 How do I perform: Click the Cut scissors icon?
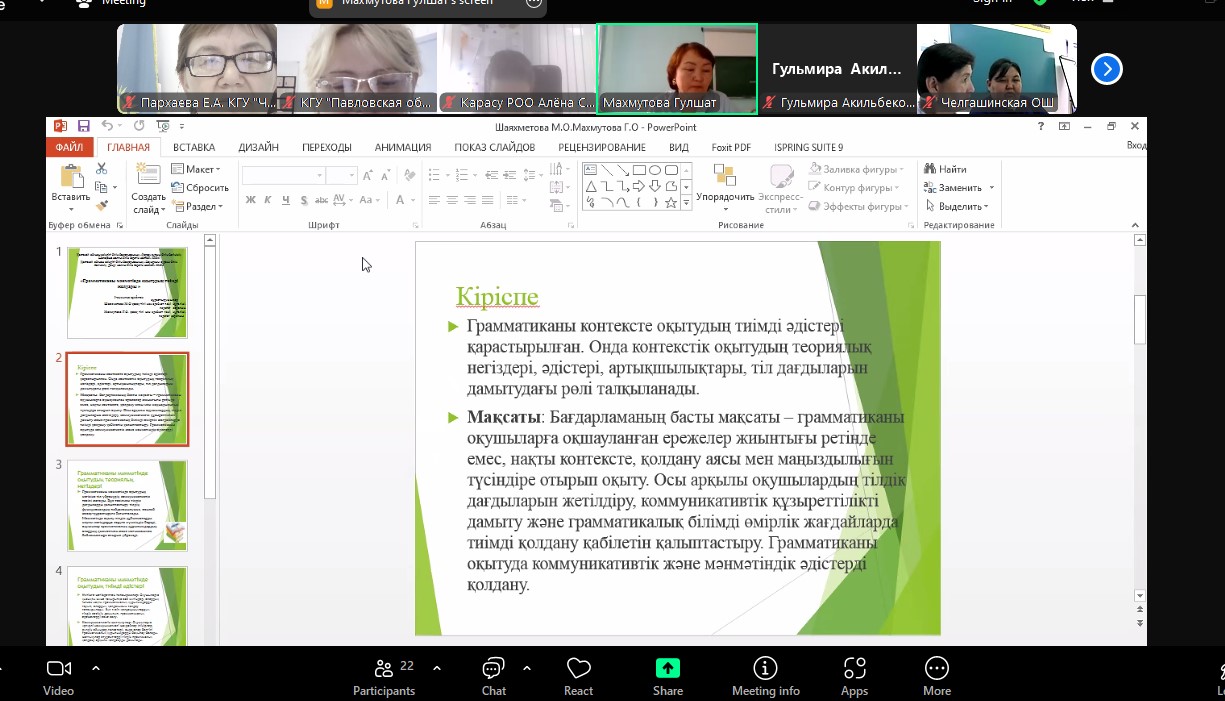click(x=101, y=169)
